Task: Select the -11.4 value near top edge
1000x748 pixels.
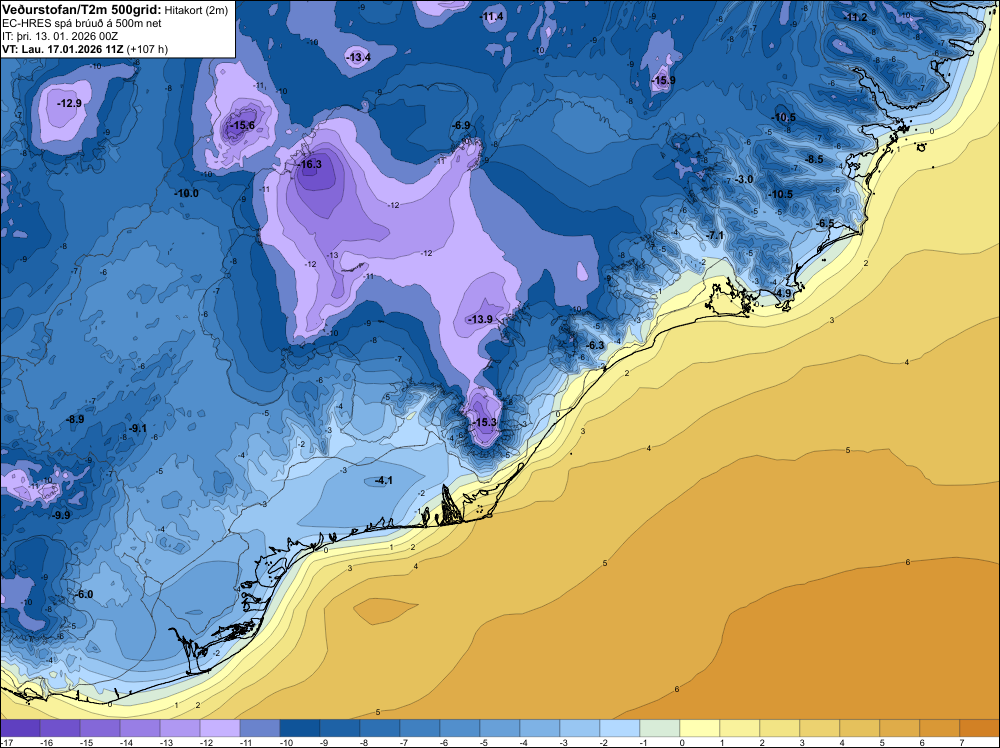Action: [x=492, y=16]
